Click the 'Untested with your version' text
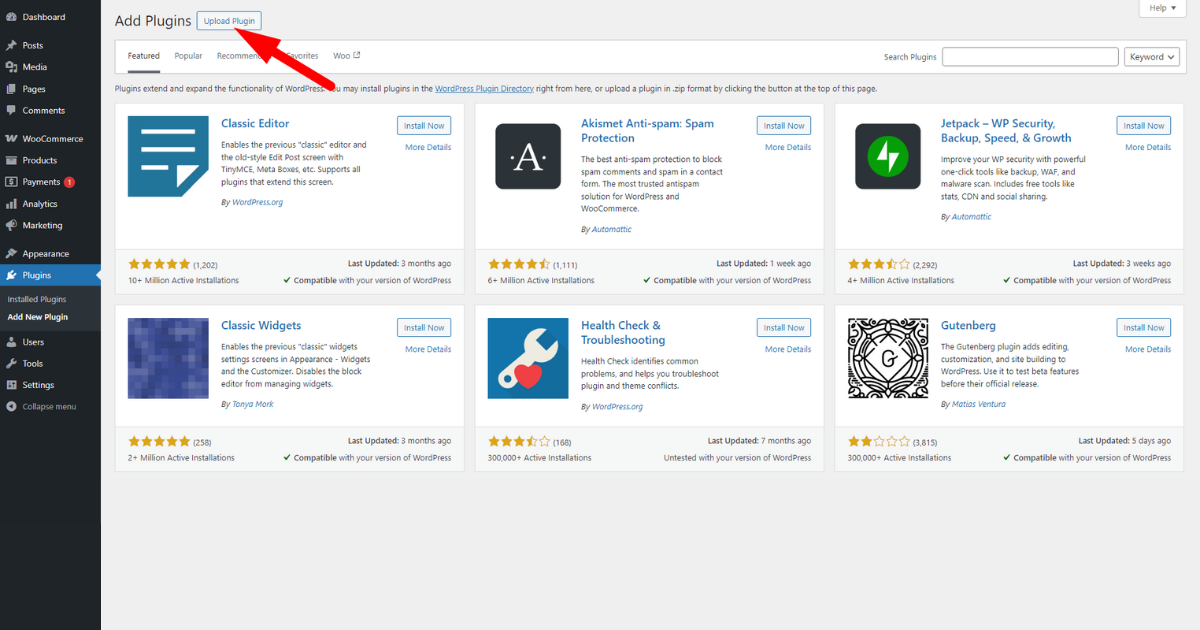 click(737, 458)
